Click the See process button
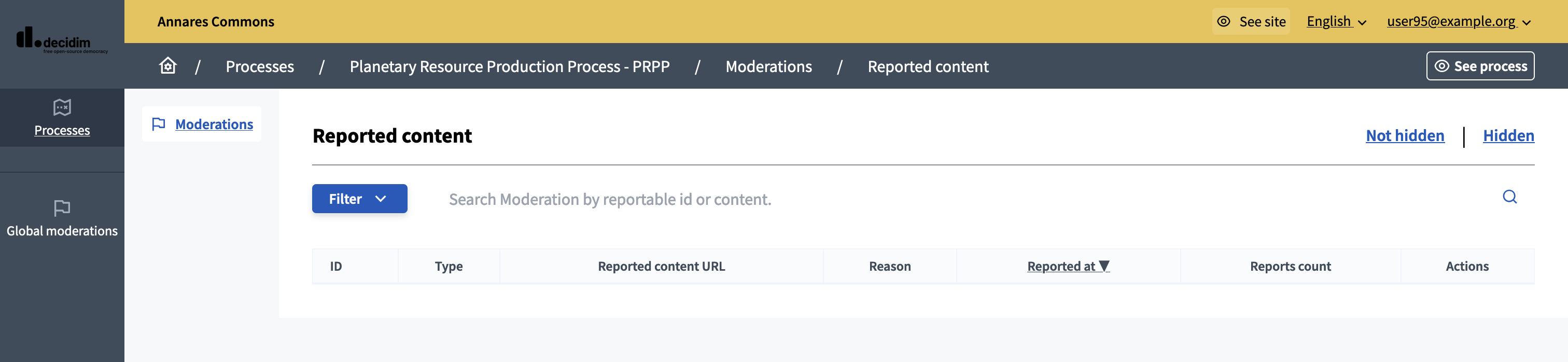This screenshot has height=362, width=1568. tap(1480, 66)
